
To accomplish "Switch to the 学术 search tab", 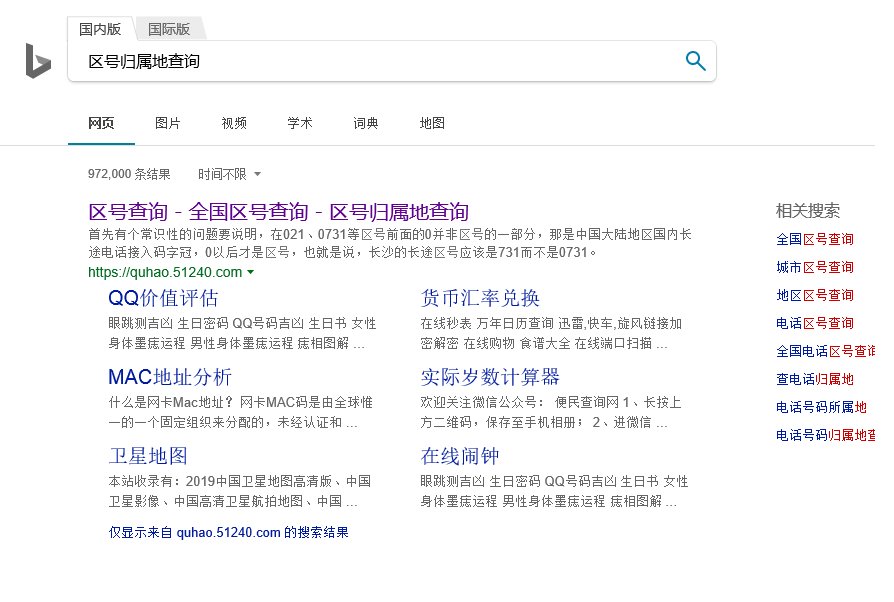I will 299,123.
